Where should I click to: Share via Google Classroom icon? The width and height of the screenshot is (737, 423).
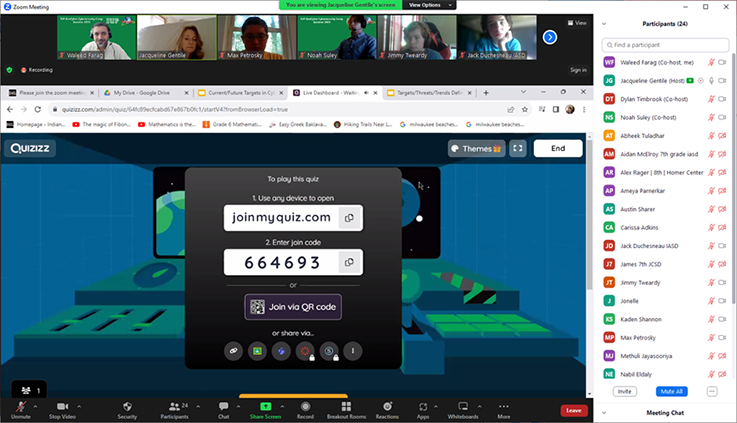pyautogui.click(x=257, y=351)
